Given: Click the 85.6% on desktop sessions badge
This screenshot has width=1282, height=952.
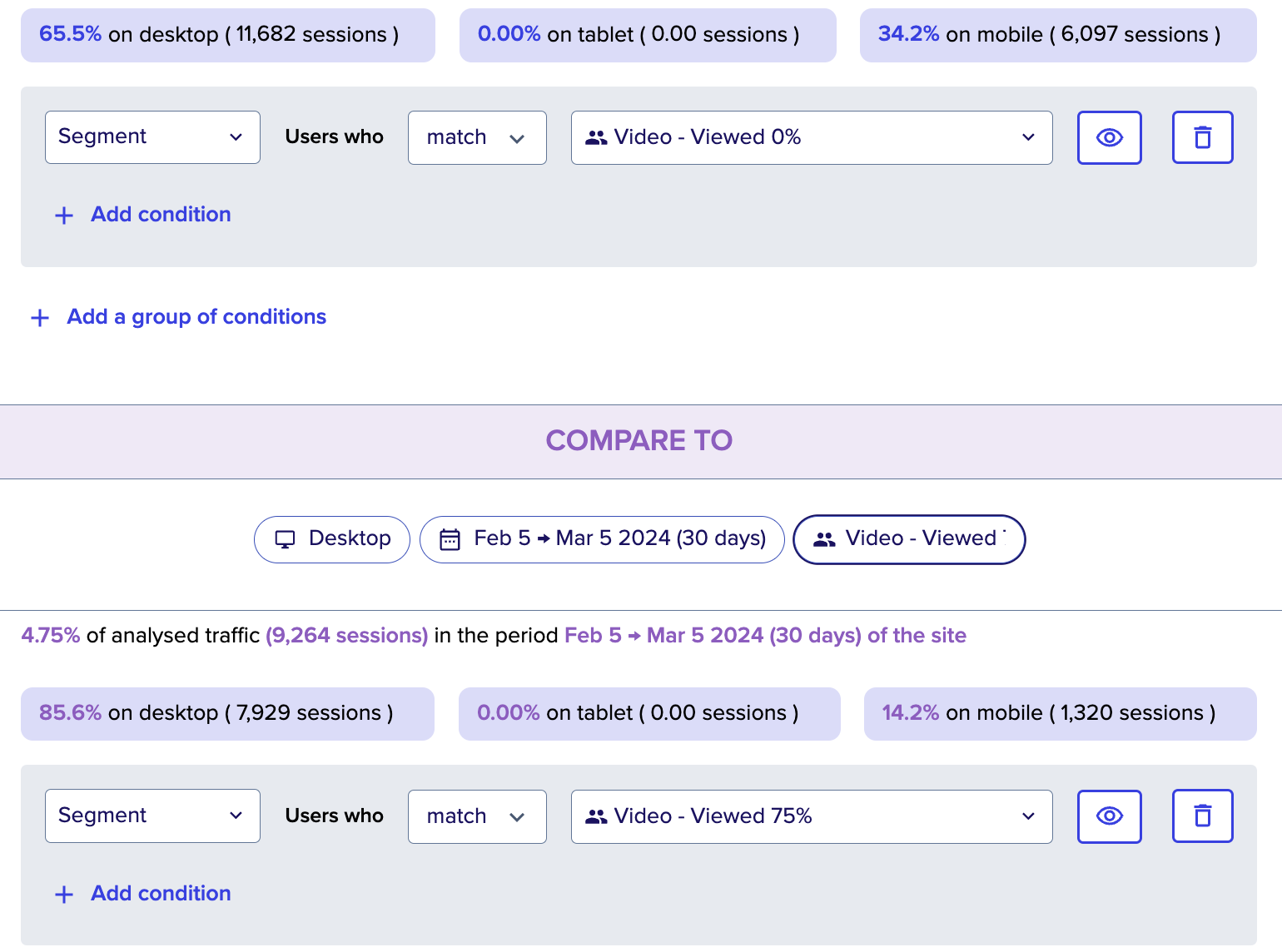Looking at the screenshot, I should [x=227, y=714].
